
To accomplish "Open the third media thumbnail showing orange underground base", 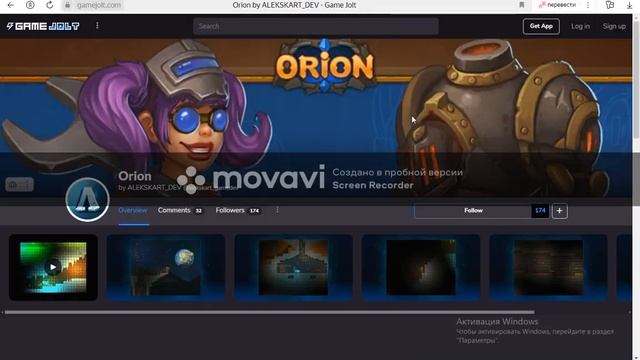I will (x=293, y=267).
